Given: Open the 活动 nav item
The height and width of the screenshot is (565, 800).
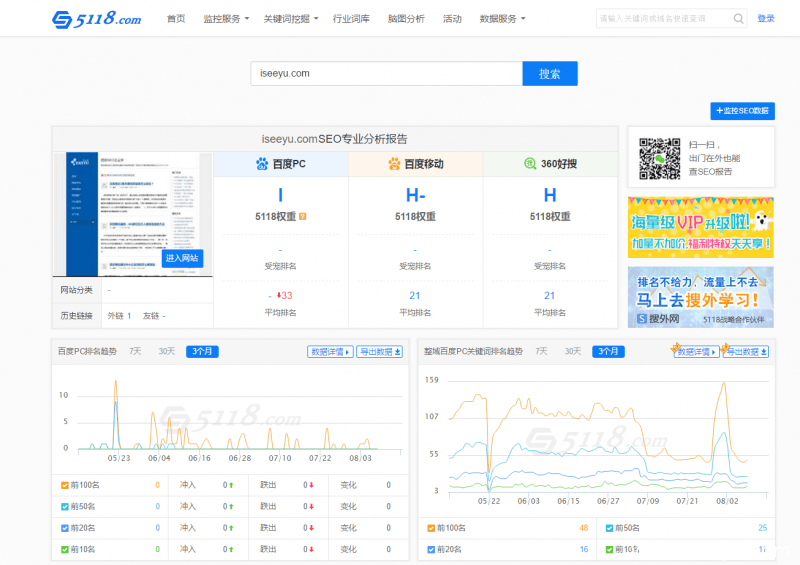Looking at the screenshot, I should coord(452,19).
